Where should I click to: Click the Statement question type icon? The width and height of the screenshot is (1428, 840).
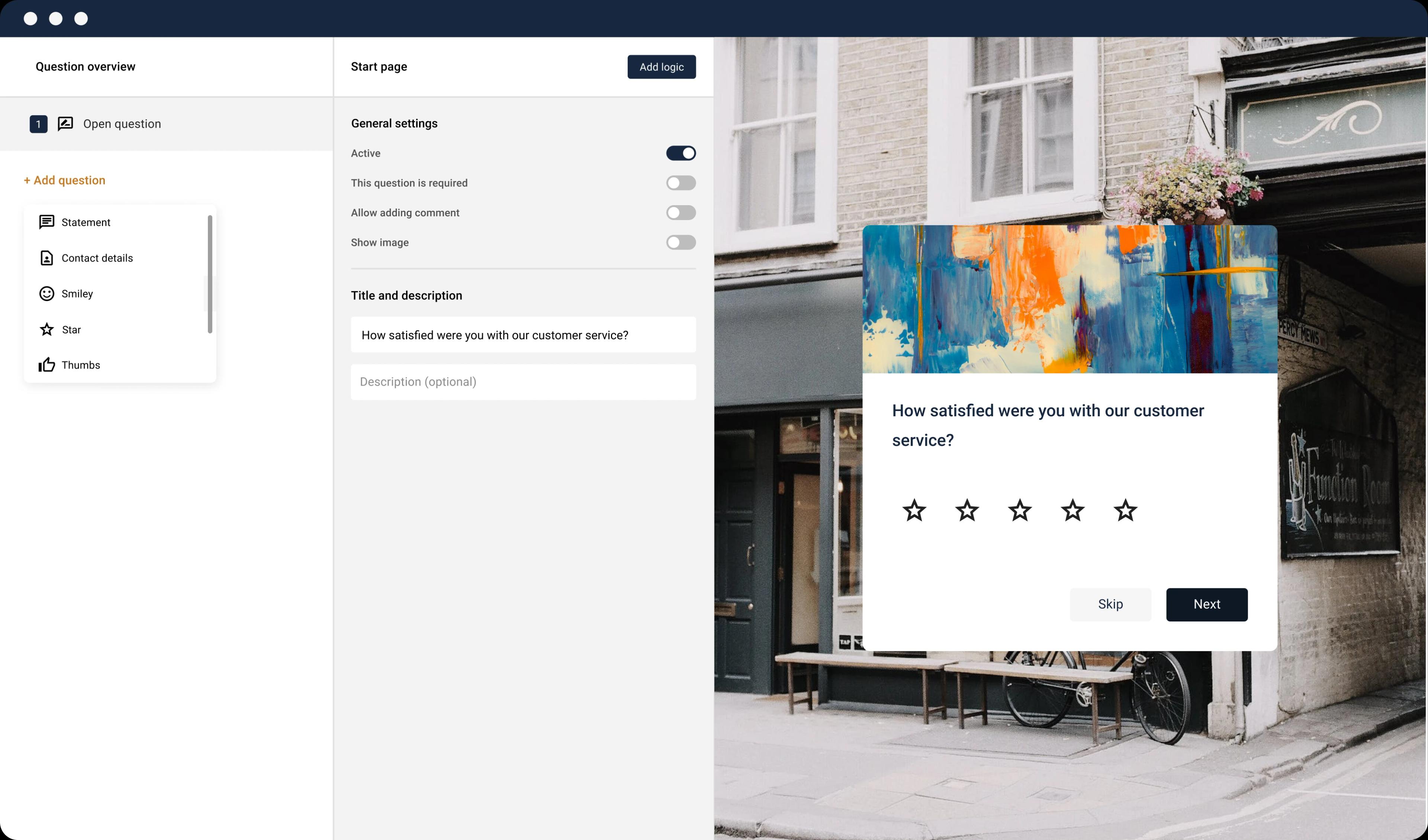coord(46,222)
